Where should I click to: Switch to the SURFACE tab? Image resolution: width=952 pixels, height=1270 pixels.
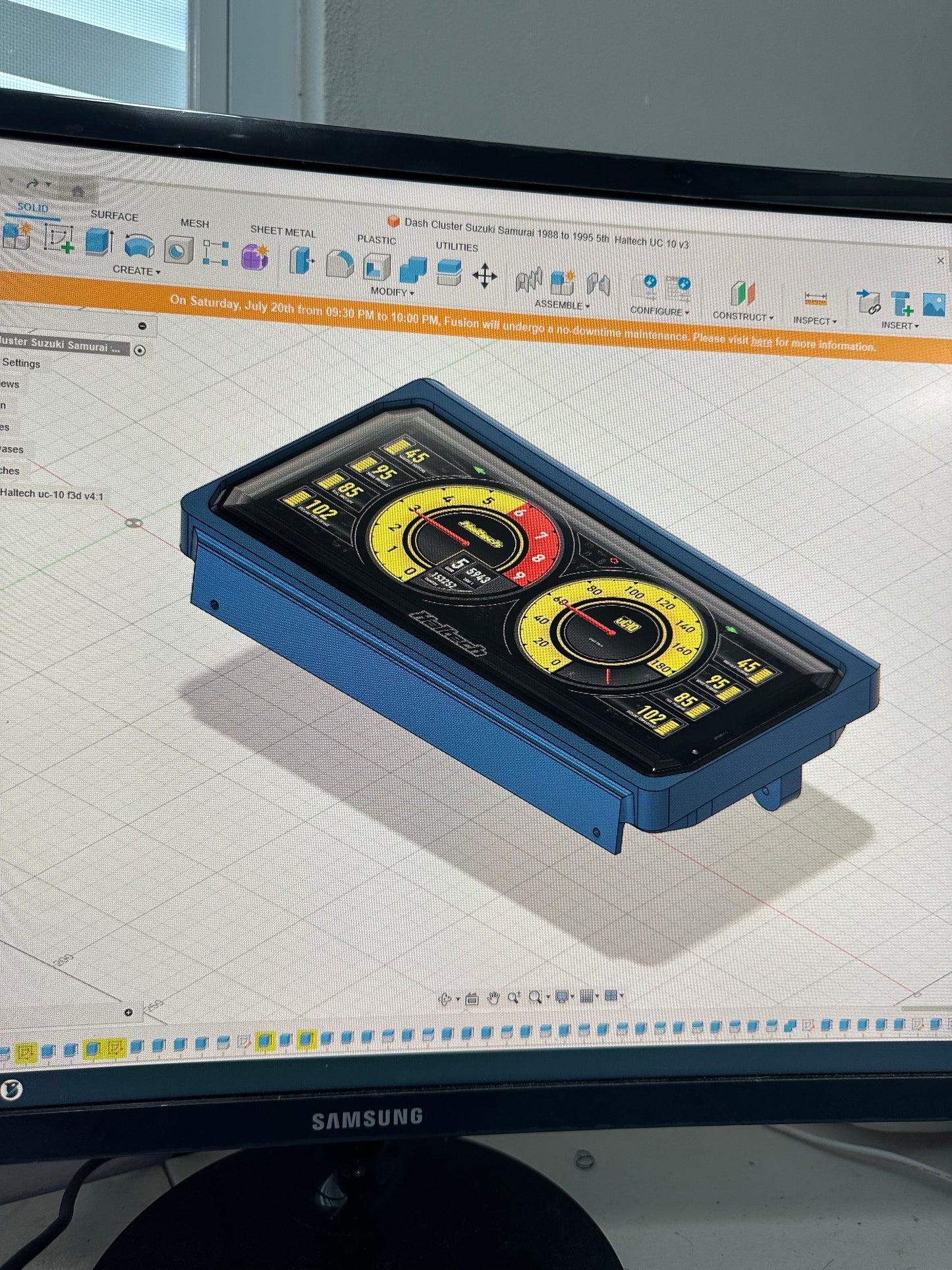[115, 216]
